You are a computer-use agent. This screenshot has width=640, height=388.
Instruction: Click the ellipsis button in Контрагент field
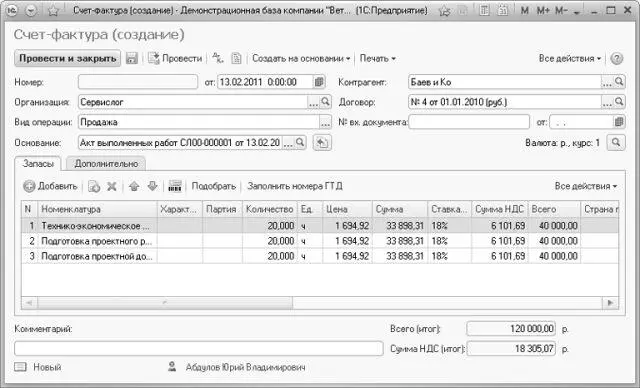pyautogui.click(x=607, y=82)
